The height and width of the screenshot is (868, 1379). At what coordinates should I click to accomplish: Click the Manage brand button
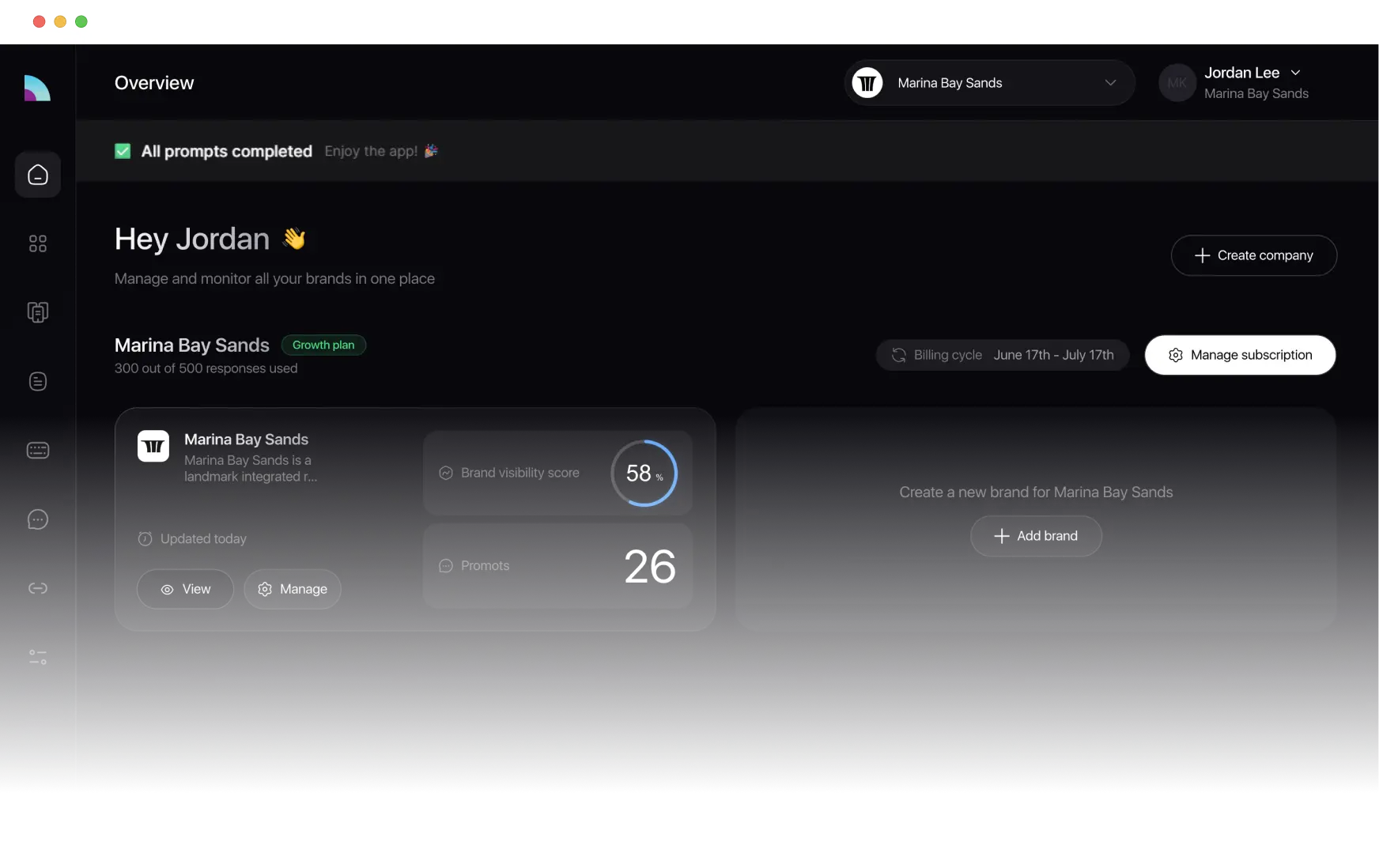(x=293, y=590)
